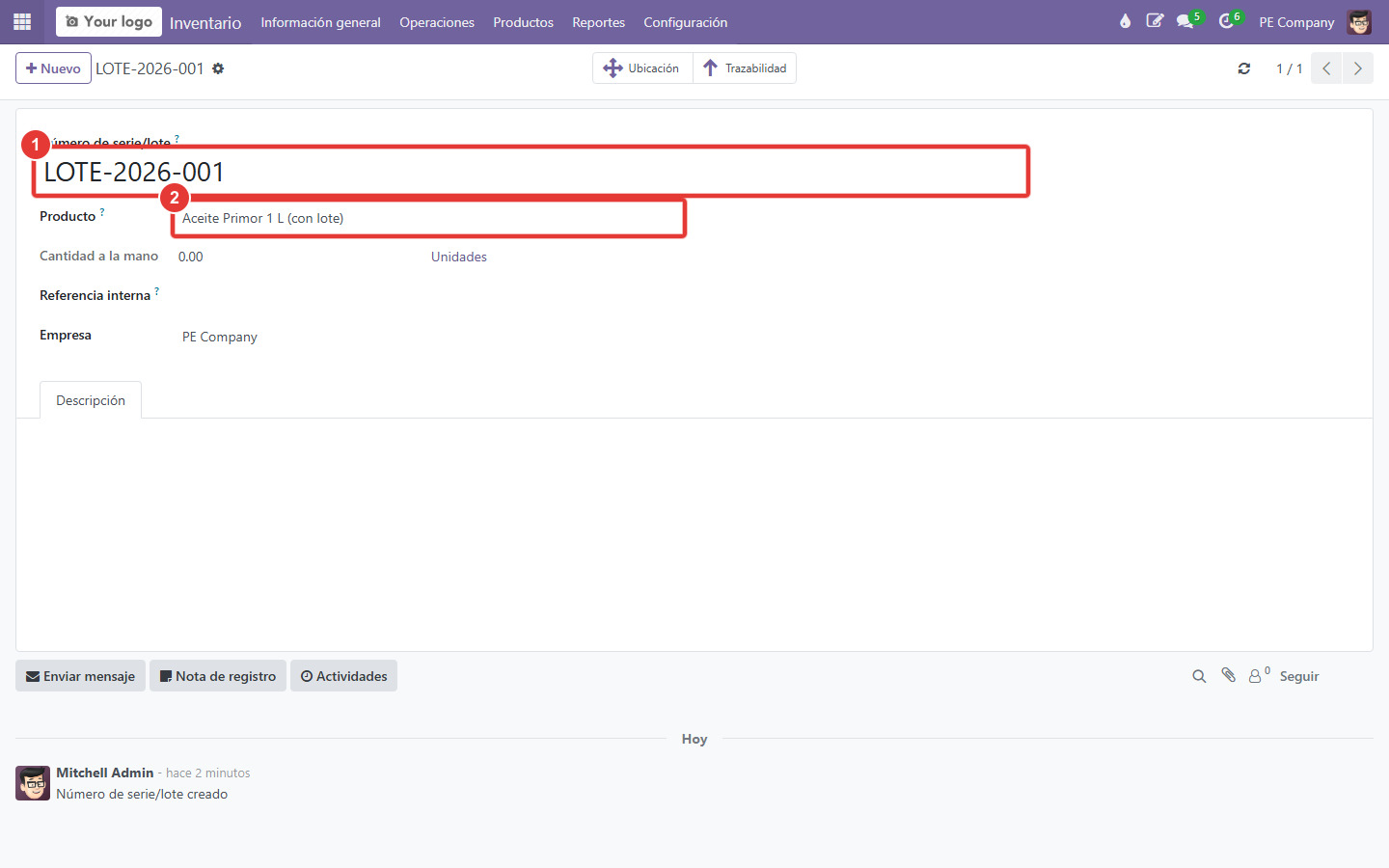Open the paperclip attachments icon

[1228, 675]
